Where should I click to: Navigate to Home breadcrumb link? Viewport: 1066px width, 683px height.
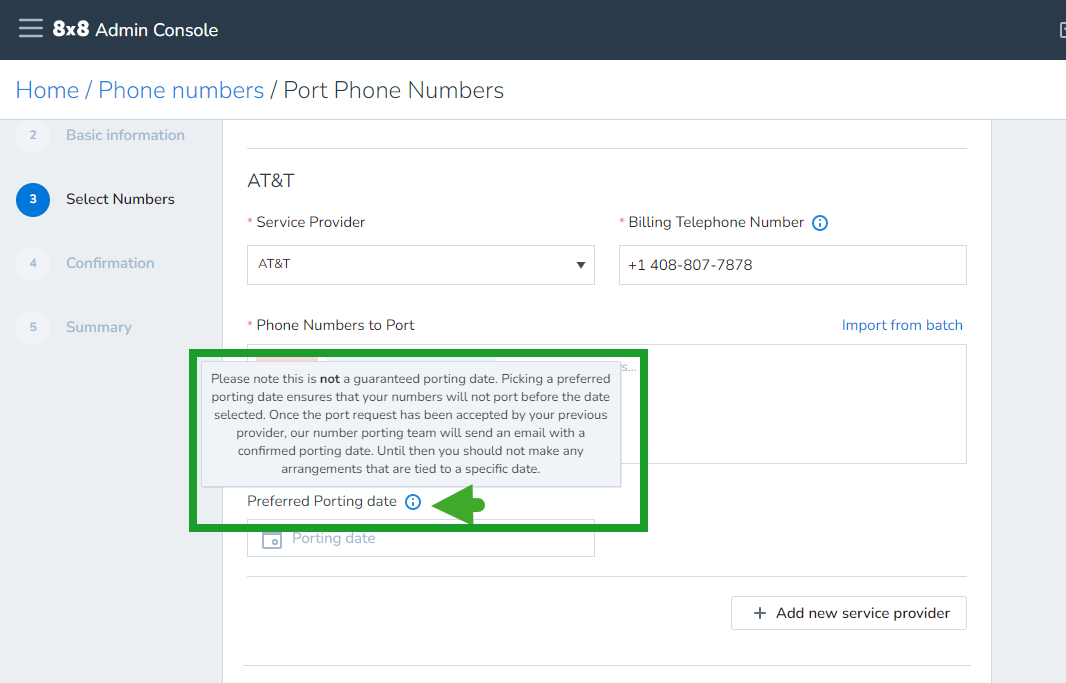pos(47,90)
